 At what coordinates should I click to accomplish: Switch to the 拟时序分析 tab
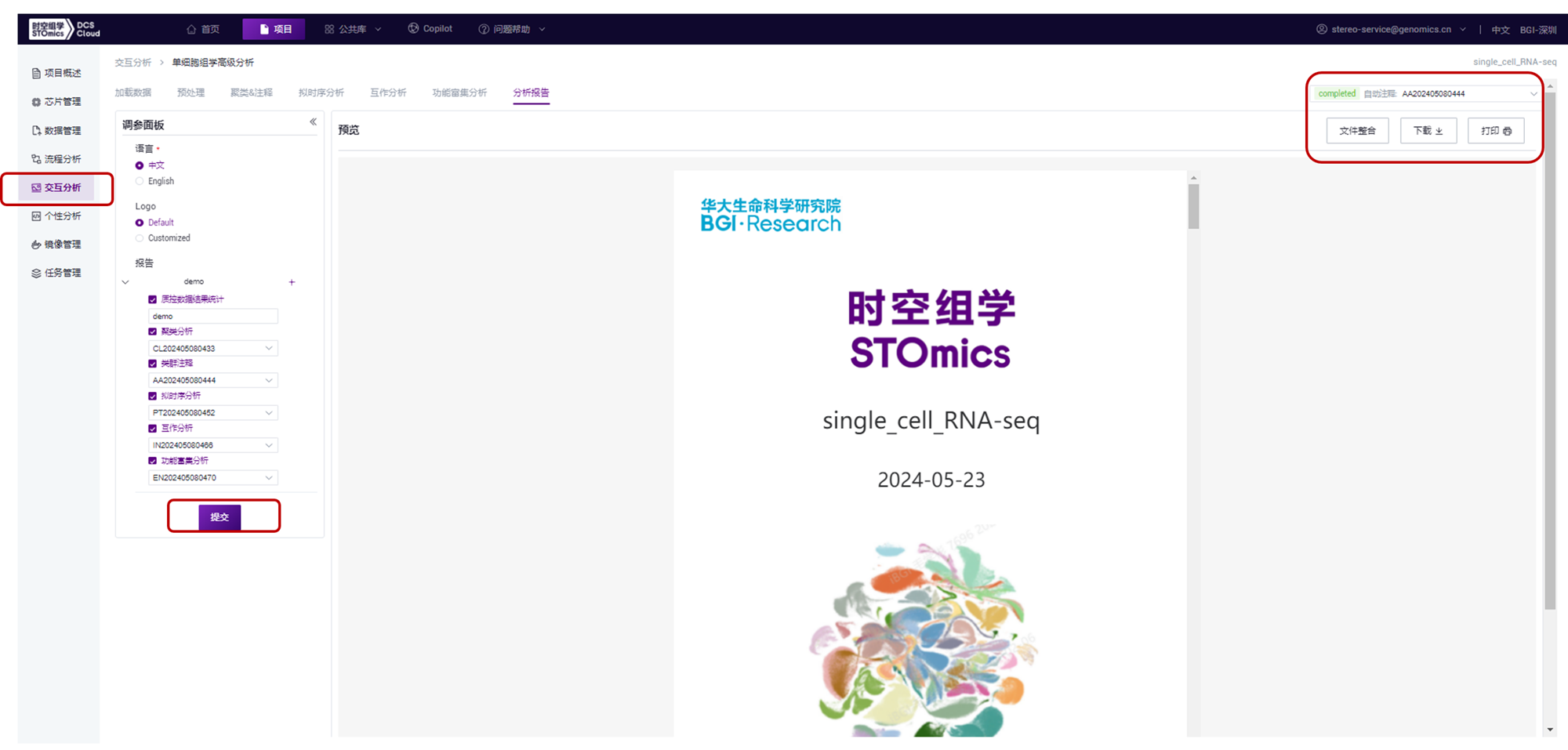[x=321, y=92]
